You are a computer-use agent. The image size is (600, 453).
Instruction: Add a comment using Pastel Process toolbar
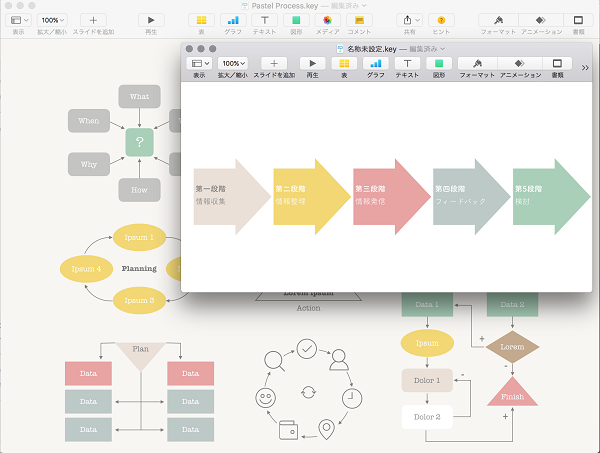click(x=359, y=20)
